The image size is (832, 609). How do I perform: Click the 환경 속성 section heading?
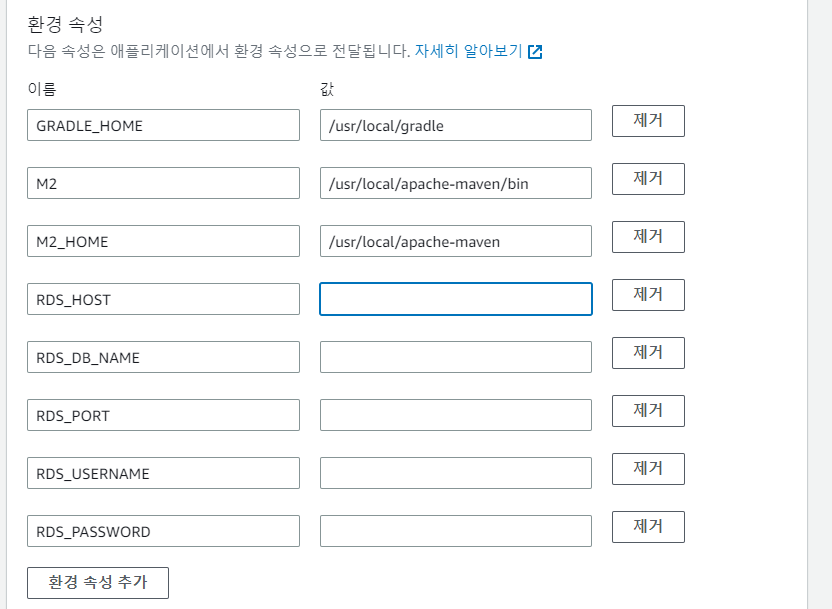65,24
